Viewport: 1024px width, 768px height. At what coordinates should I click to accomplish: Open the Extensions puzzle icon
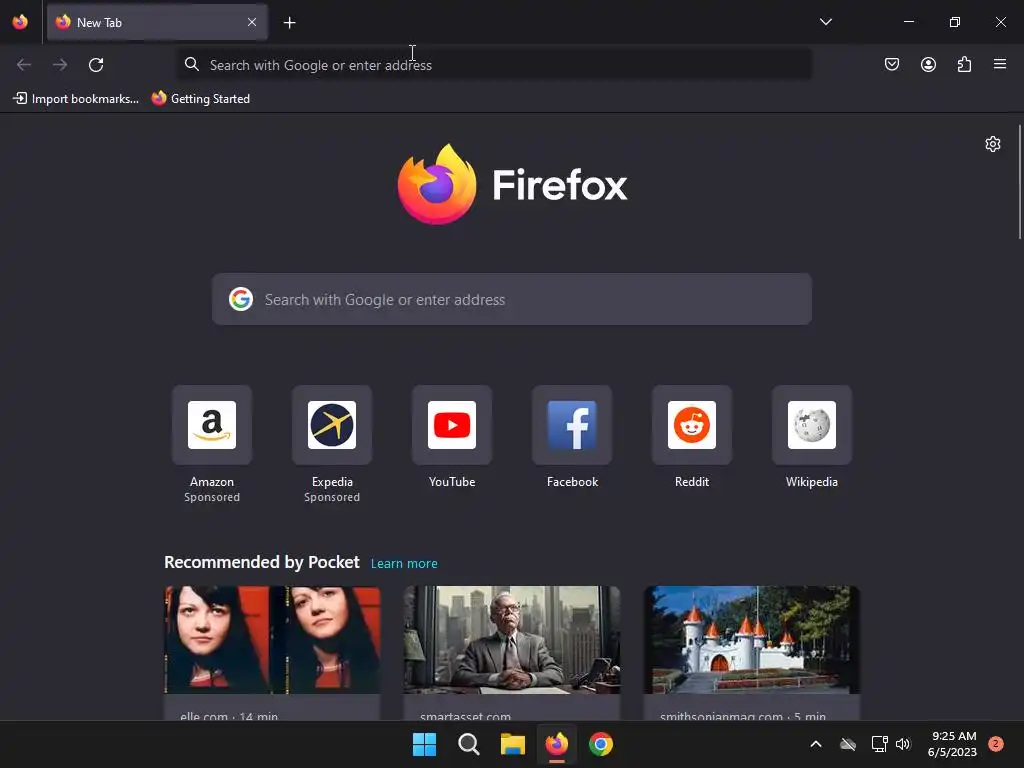964,64
